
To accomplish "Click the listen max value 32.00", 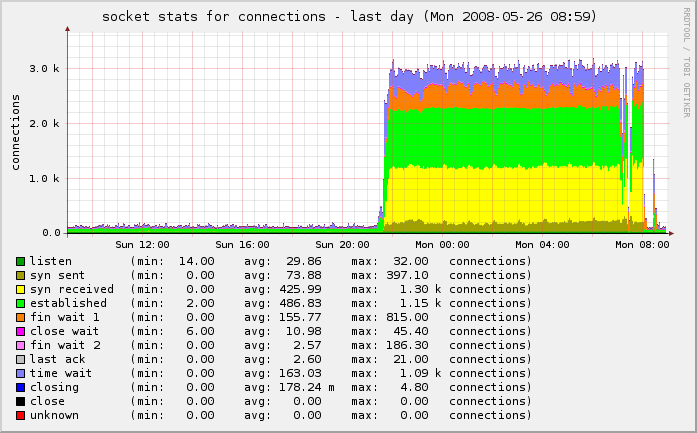I will (411, 261).
